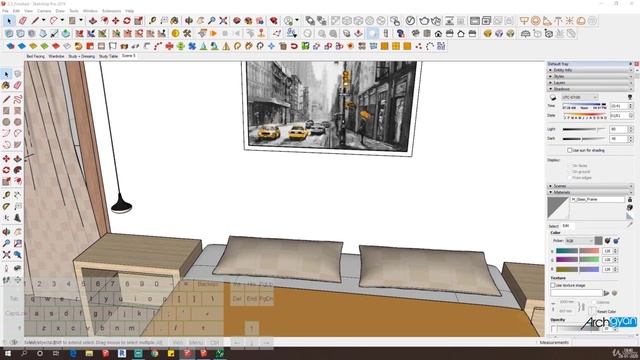Collapse the Materials panel
Image resolution: width=640 pixels, height=360 pixels.
pos(589,192)
